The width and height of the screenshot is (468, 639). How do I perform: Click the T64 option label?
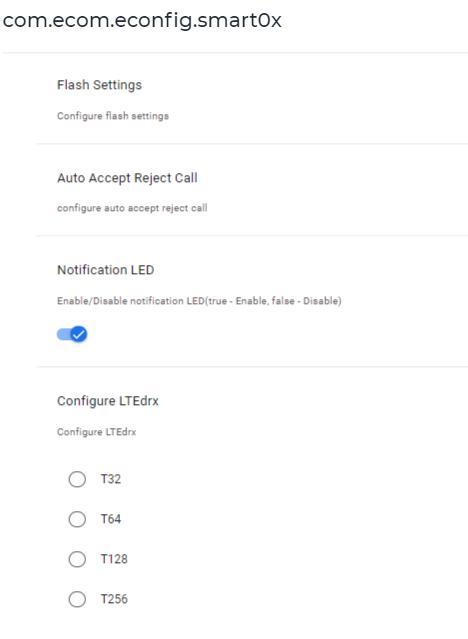coord(111,519)
